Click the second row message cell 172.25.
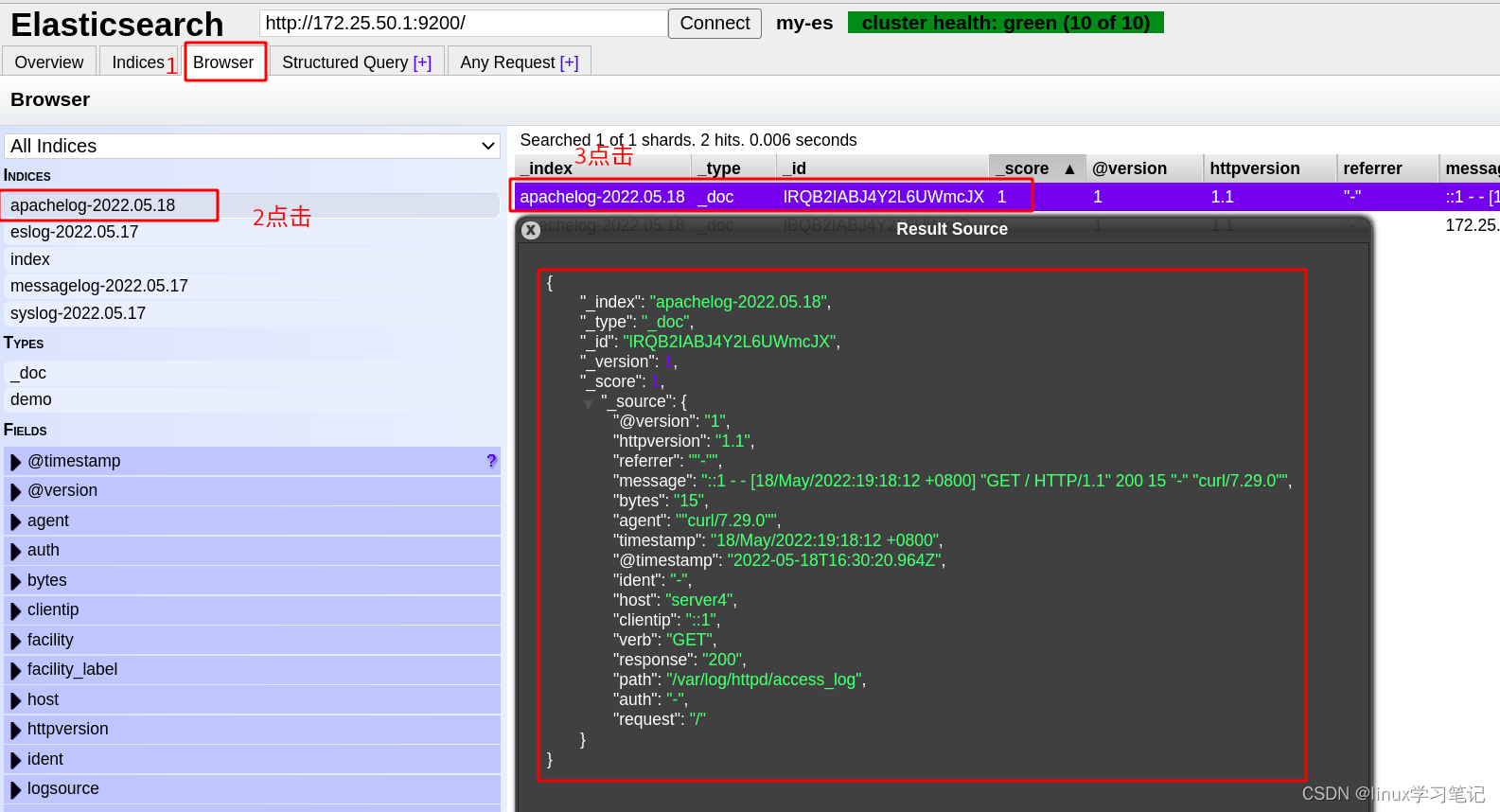 tap(1472, 225)
